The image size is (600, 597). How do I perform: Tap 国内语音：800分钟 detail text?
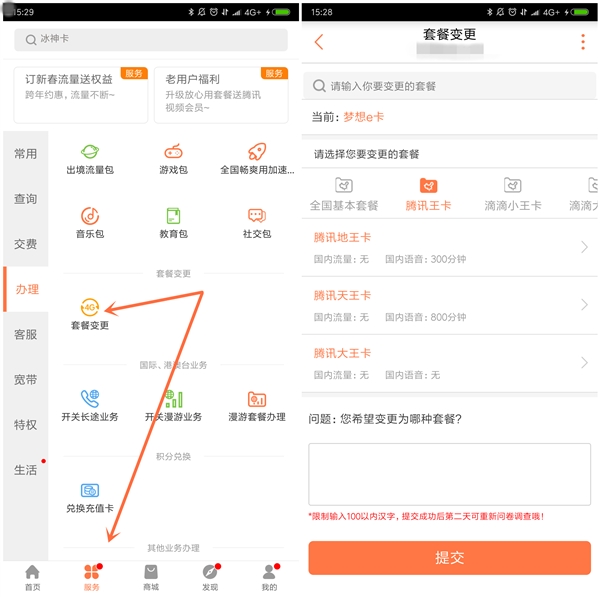pyautogui.click(x=426, y=317)
